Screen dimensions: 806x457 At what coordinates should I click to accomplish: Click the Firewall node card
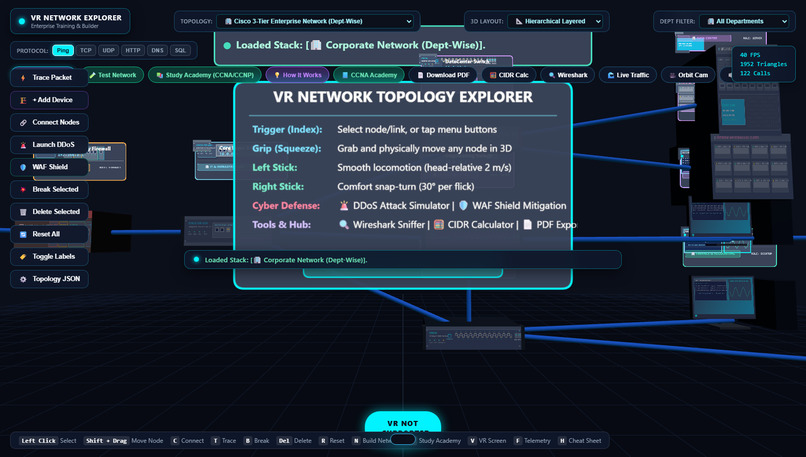tap(106, 161)
